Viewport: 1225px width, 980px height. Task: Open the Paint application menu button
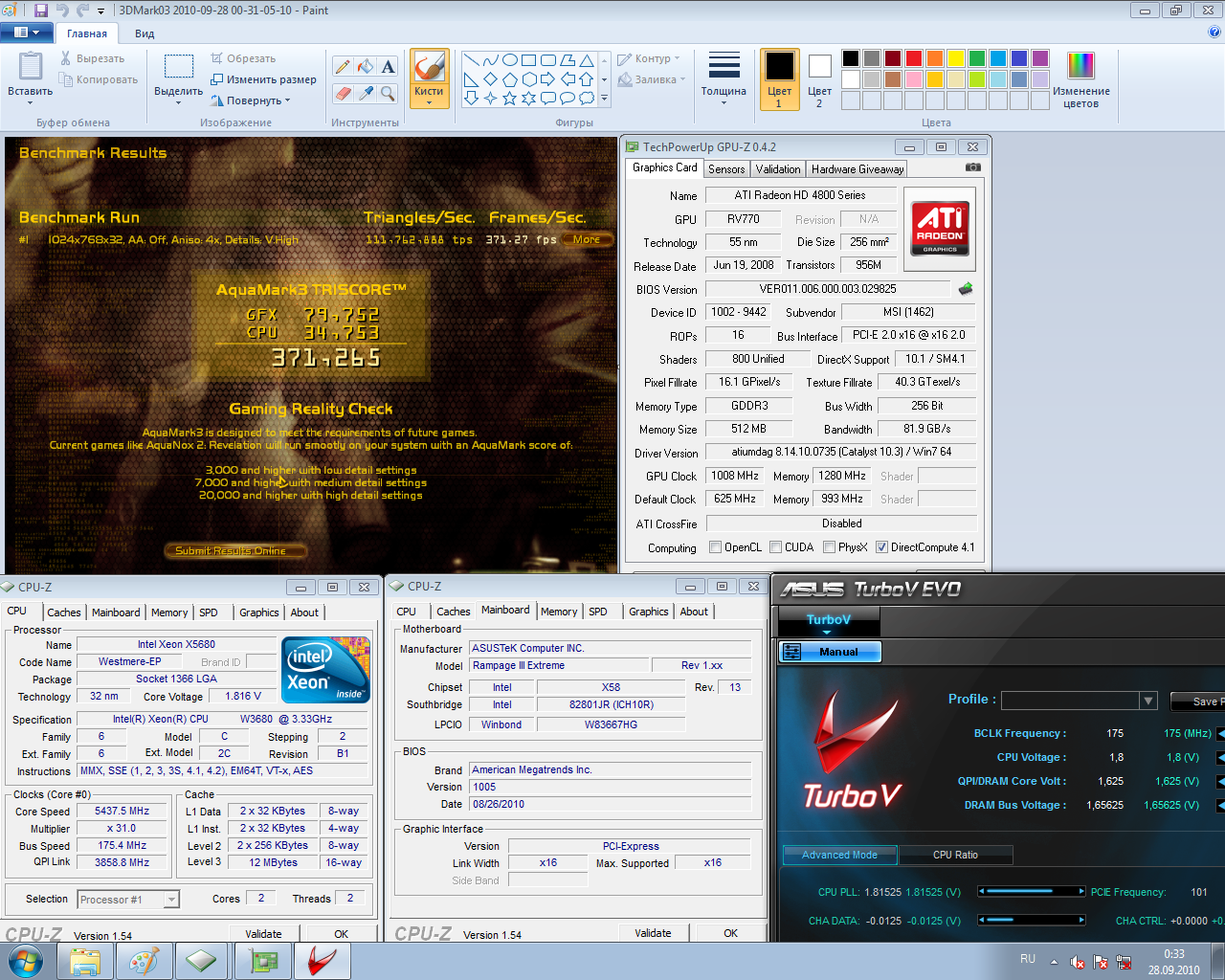(x=27, y=33)
